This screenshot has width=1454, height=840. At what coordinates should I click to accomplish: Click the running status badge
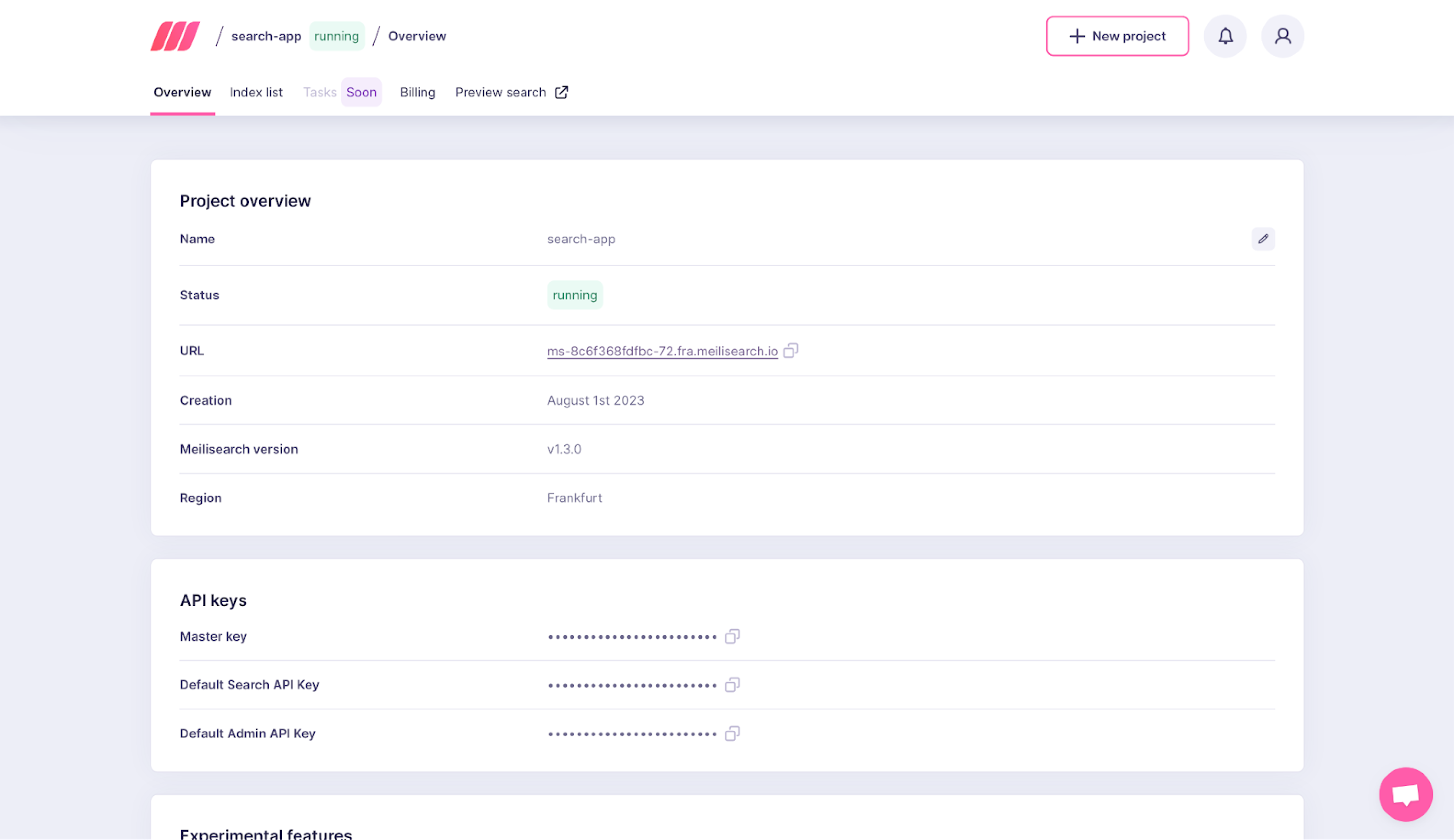pos(575,295)
